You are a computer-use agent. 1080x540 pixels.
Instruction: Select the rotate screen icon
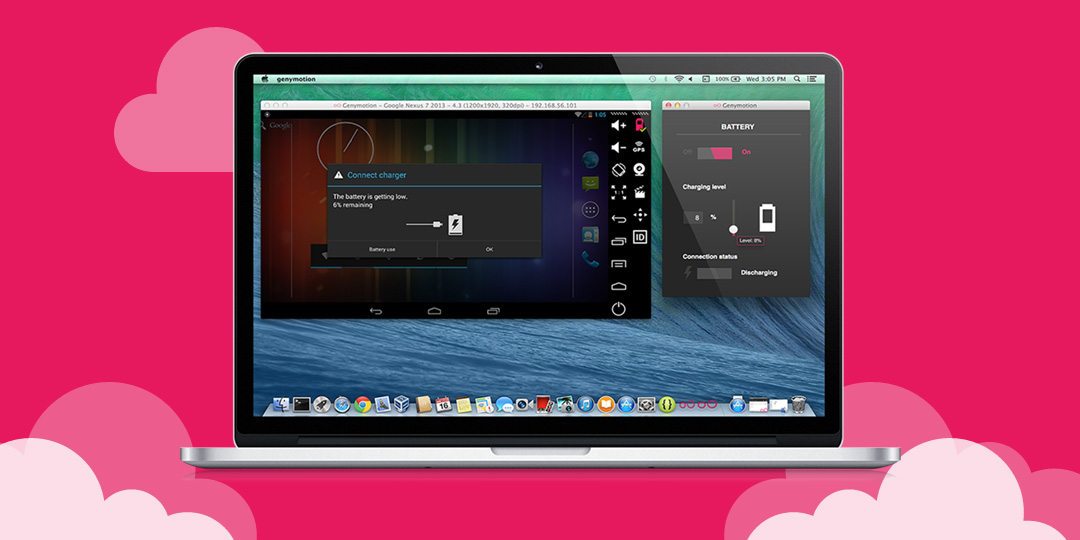[619, 169]
